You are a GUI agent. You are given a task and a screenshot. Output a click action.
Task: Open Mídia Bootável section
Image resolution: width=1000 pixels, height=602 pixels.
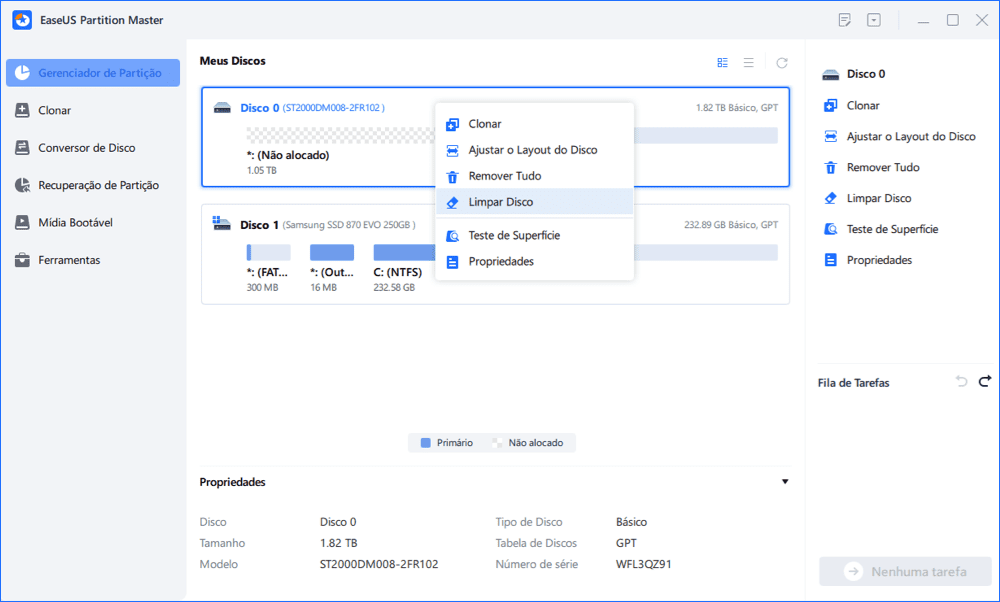(75, 223)
